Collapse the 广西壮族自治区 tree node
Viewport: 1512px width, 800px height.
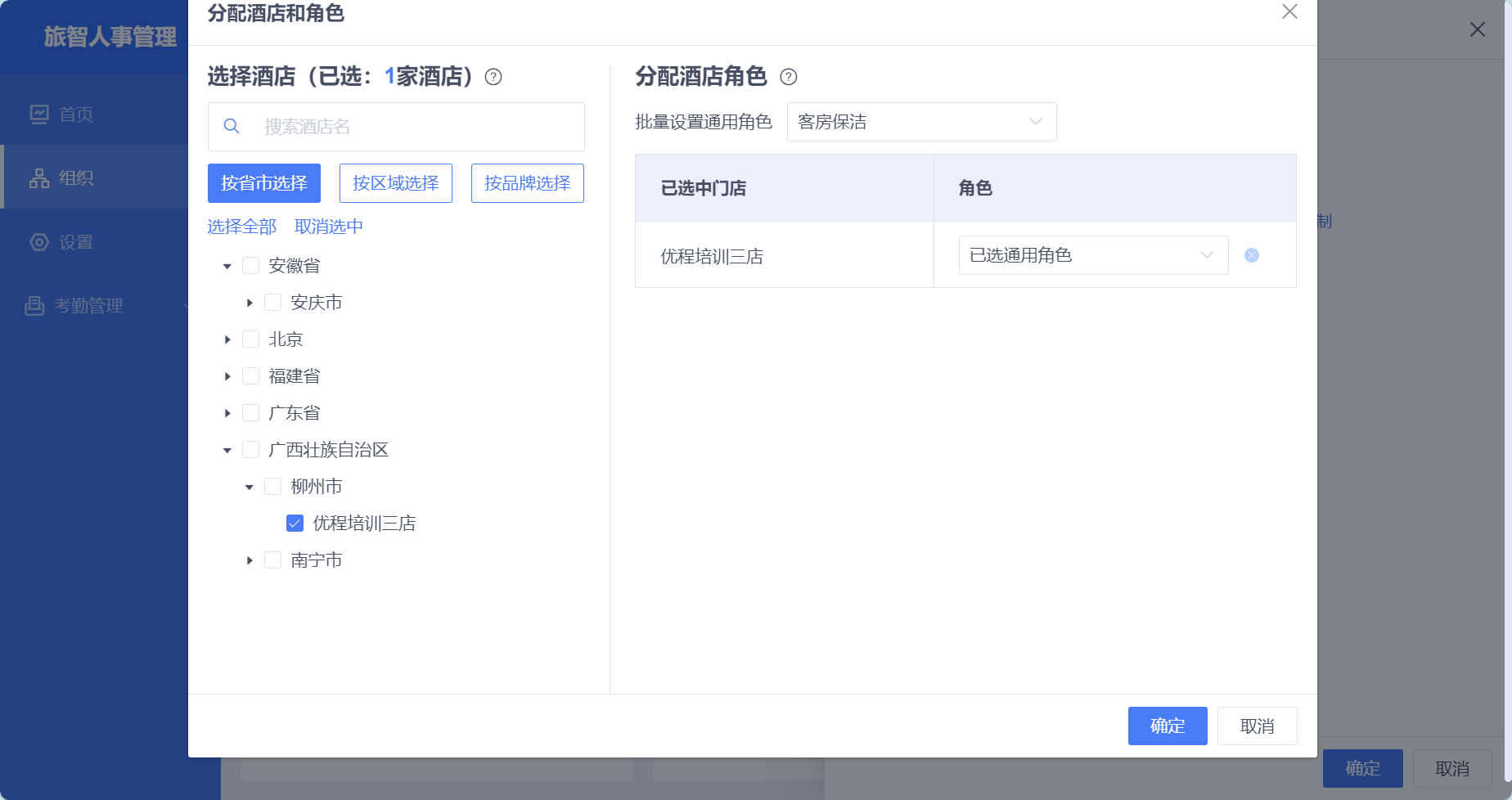click(227, 450)
